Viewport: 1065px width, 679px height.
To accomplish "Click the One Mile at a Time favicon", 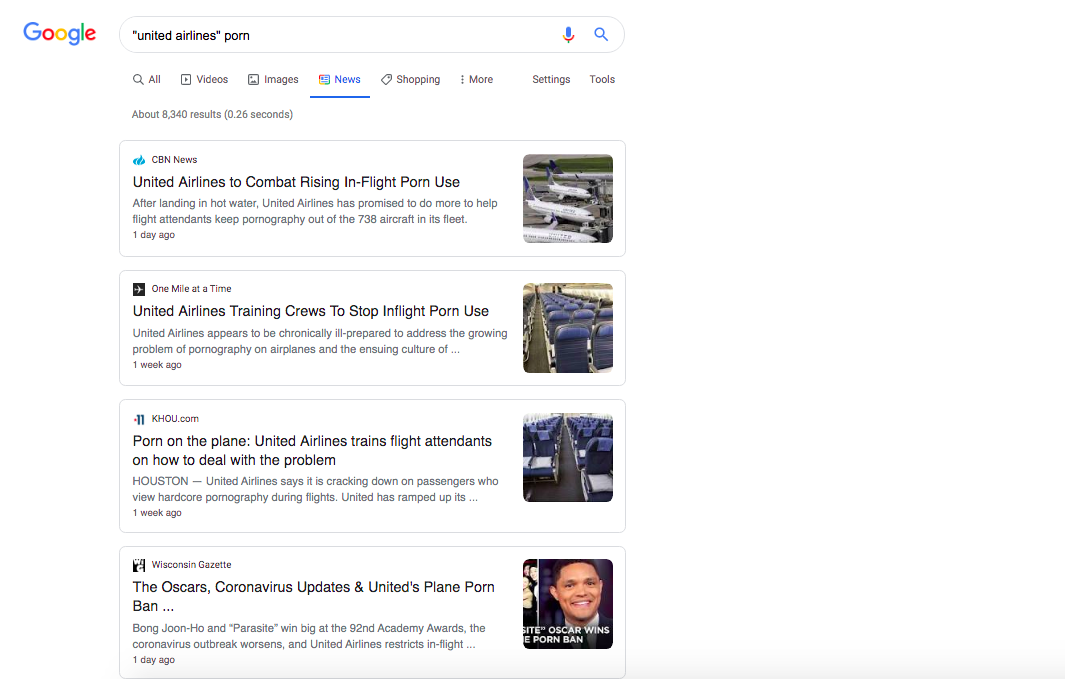I will click(139, 289).
